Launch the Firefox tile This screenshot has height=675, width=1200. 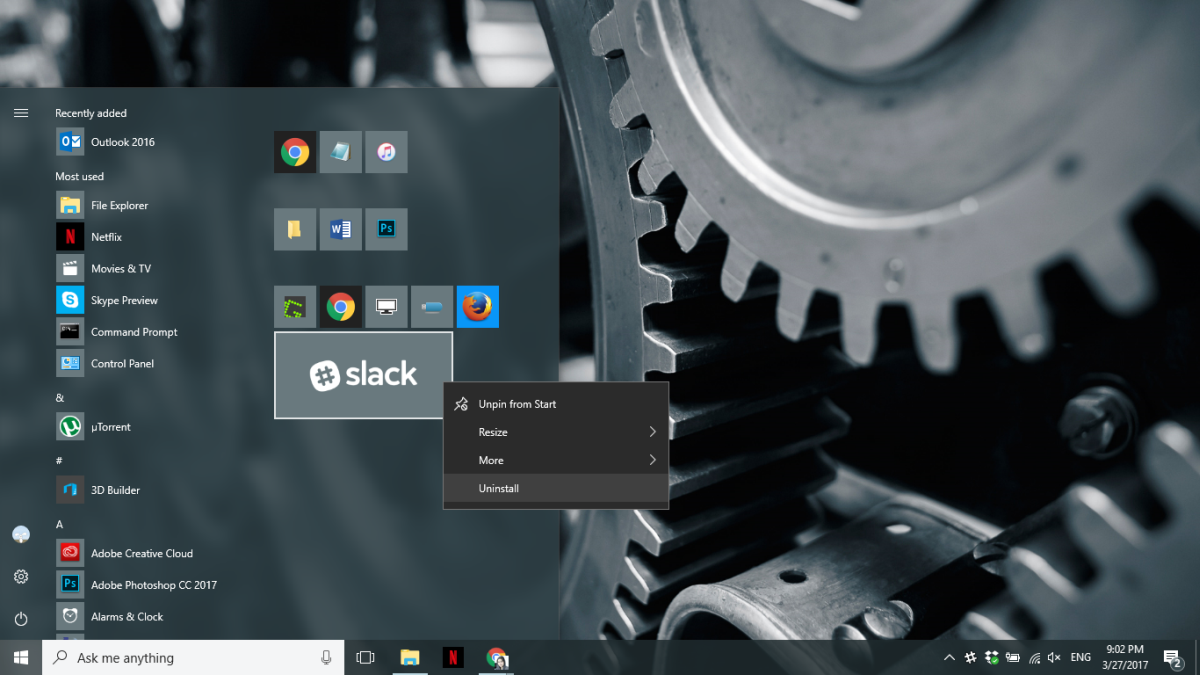pos(478,307)
